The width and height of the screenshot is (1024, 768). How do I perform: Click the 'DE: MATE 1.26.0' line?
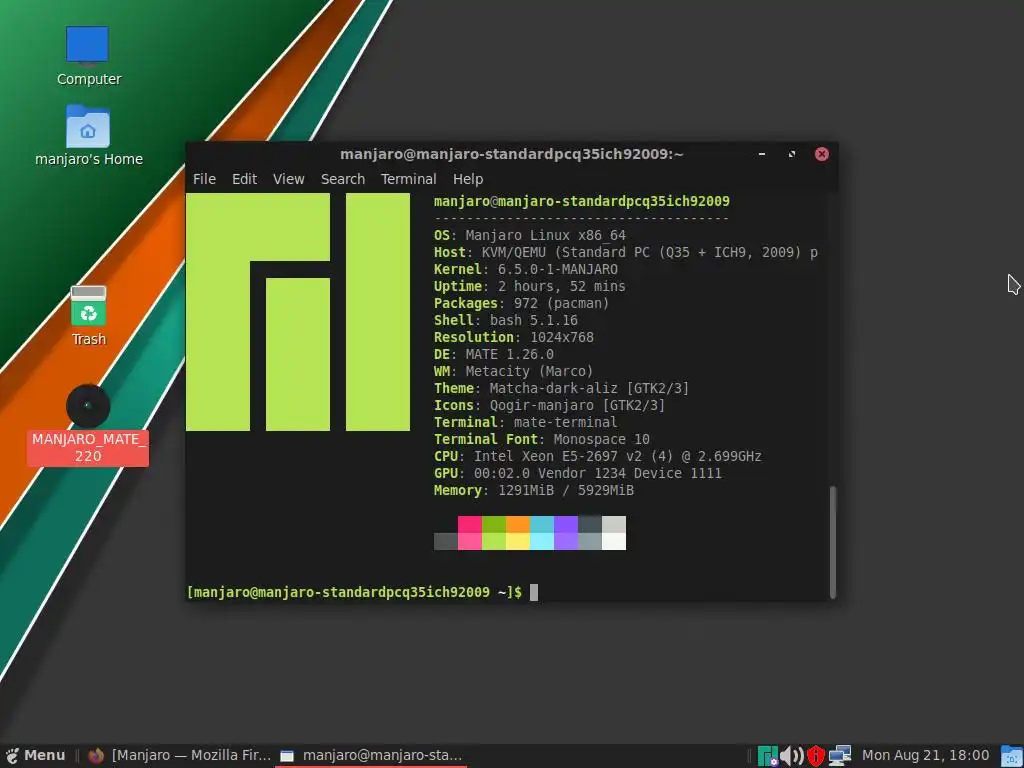click(x=494, y=354)
